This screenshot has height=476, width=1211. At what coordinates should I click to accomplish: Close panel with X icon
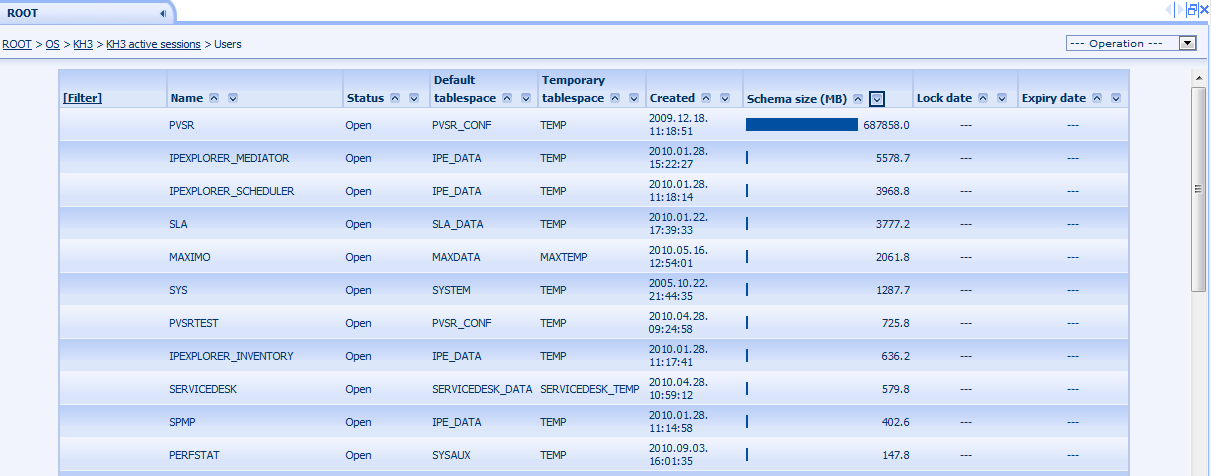coord(1204,9)
